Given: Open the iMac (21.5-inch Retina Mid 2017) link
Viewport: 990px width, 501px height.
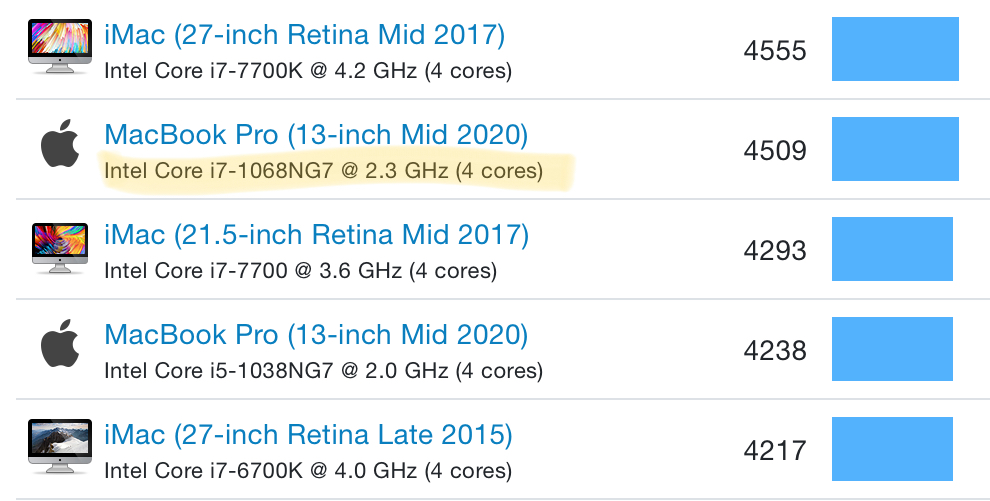Looking at the screenshot, I should (316, 235).
